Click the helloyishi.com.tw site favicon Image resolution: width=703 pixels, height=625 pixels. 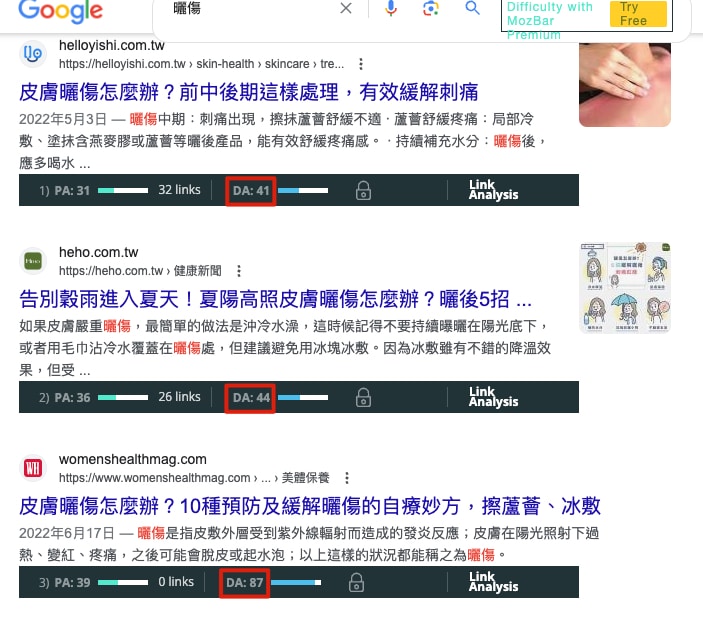pos(33,54)
